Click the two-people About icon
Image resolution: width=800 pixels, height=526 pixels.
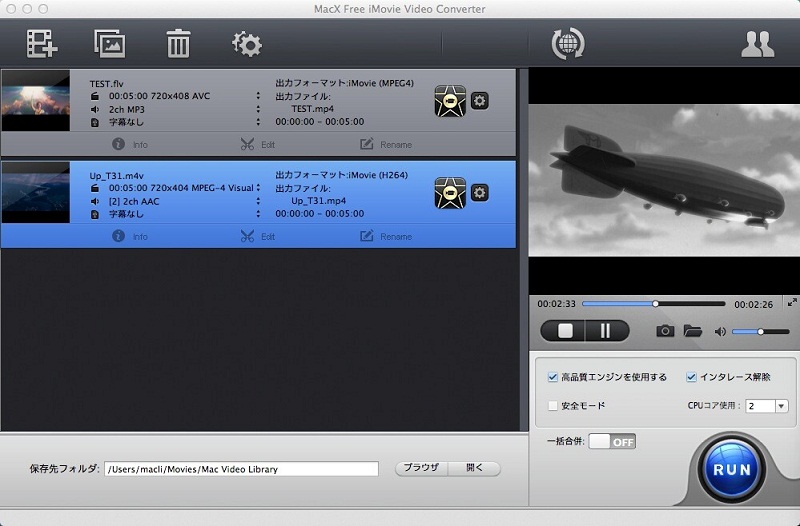758,44
